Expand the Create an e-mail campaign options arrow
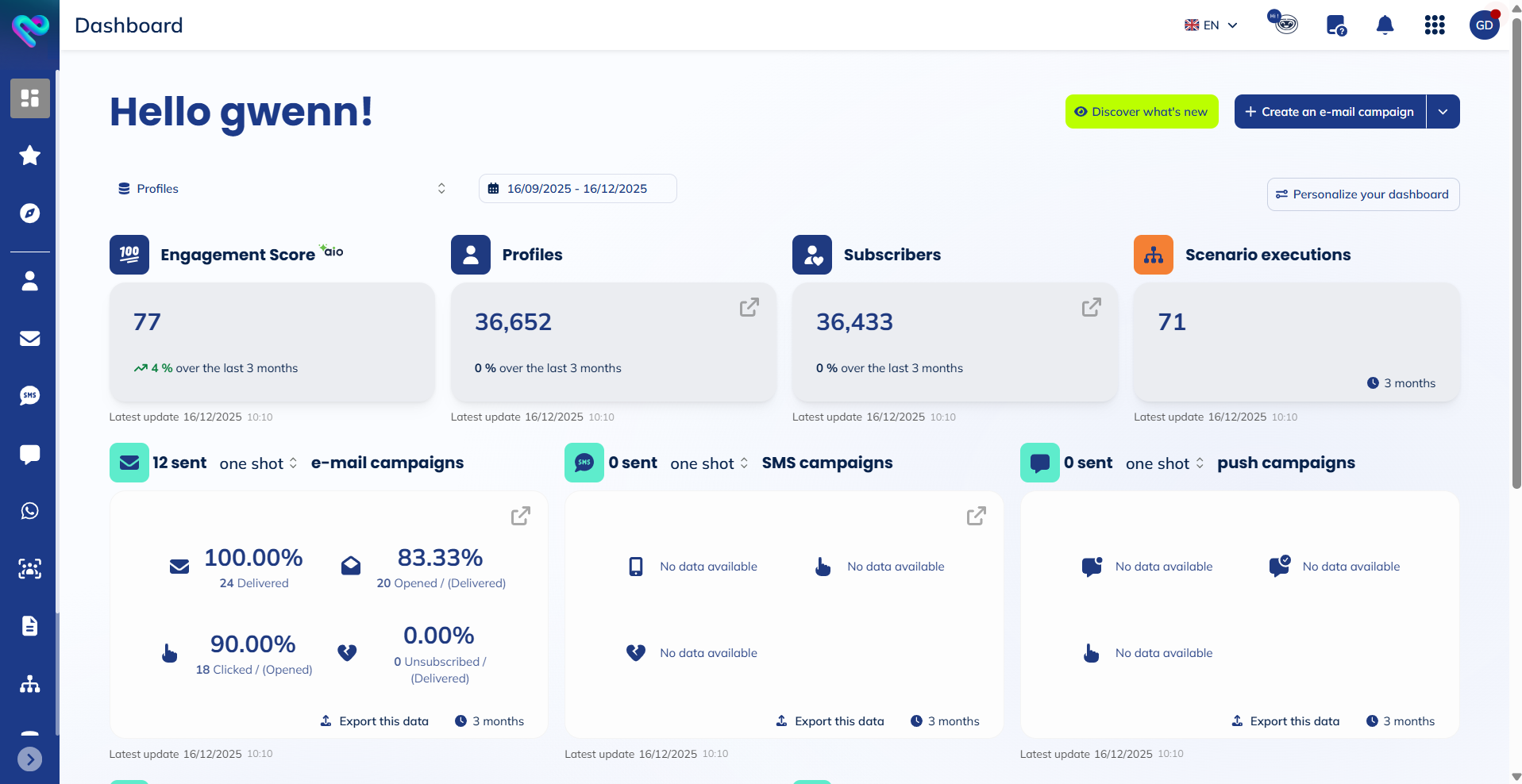The image size is (1522, 784). (x=1444, y=111)
